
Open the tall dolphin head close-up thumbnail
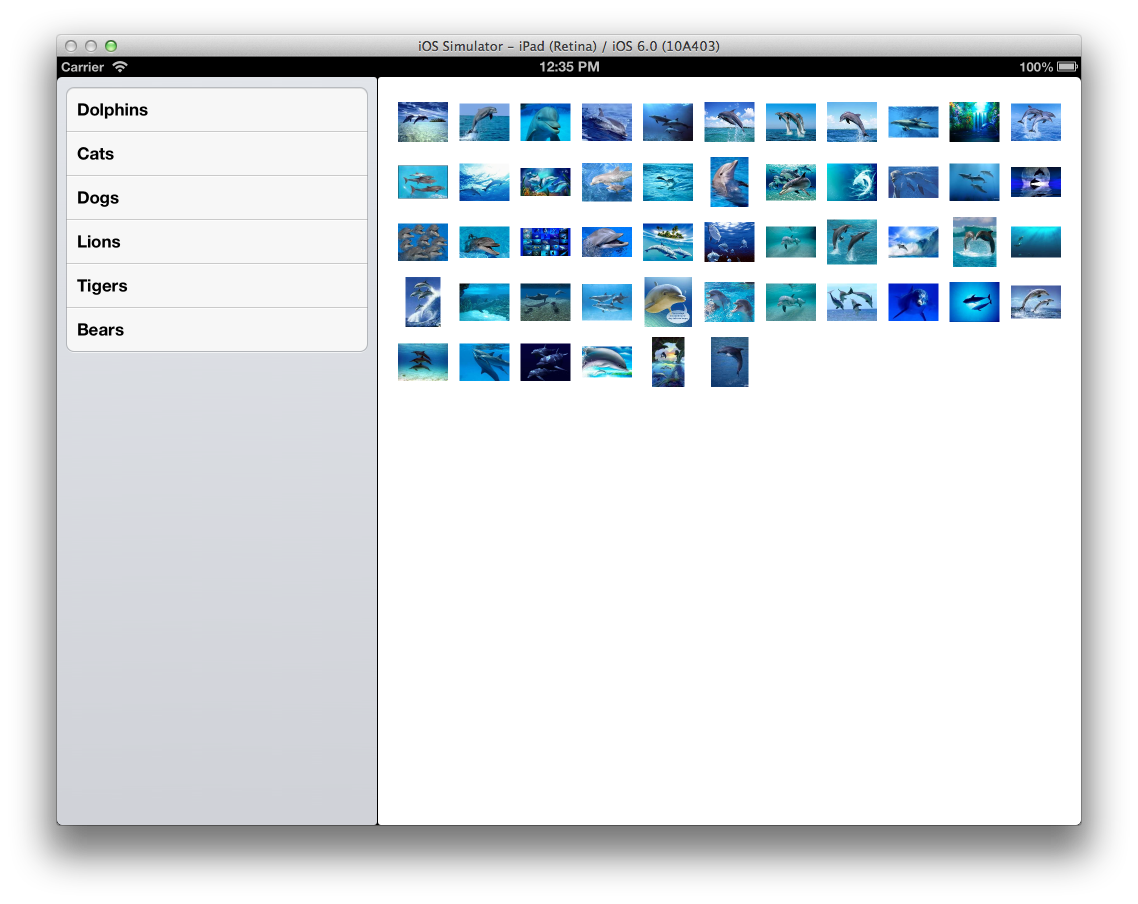(729, 182)
